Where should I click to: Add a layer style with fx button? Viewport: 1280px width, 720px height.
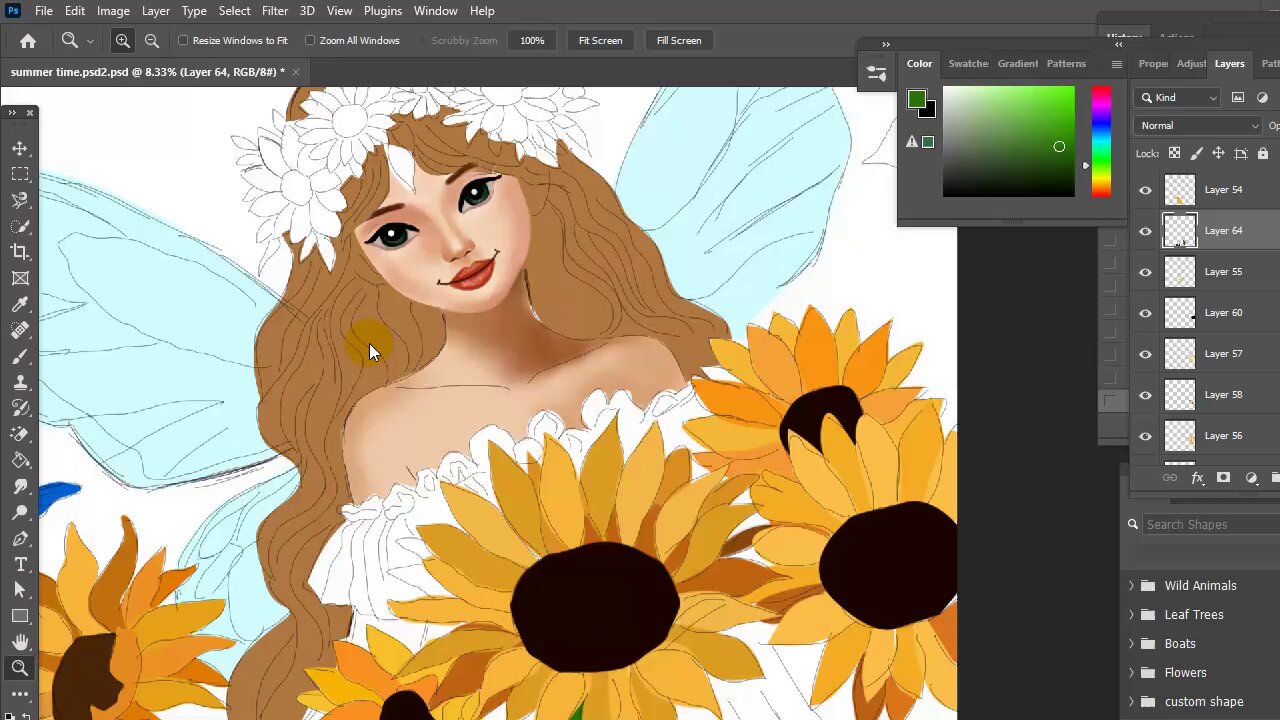1197,478
